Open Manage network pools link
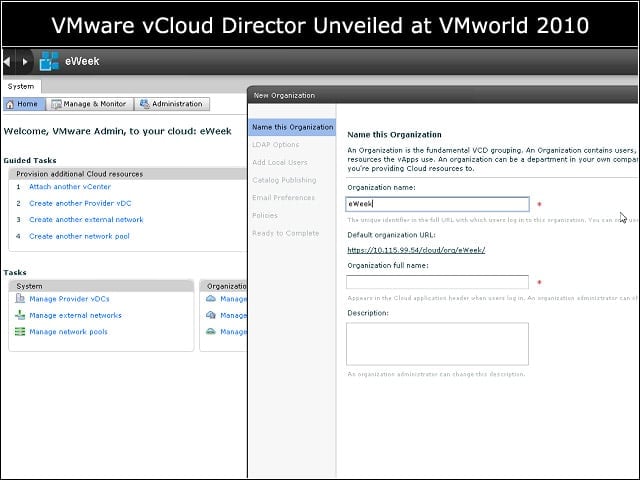The height and width of the screenshot is (480, 640). click(x=68, y=332)
